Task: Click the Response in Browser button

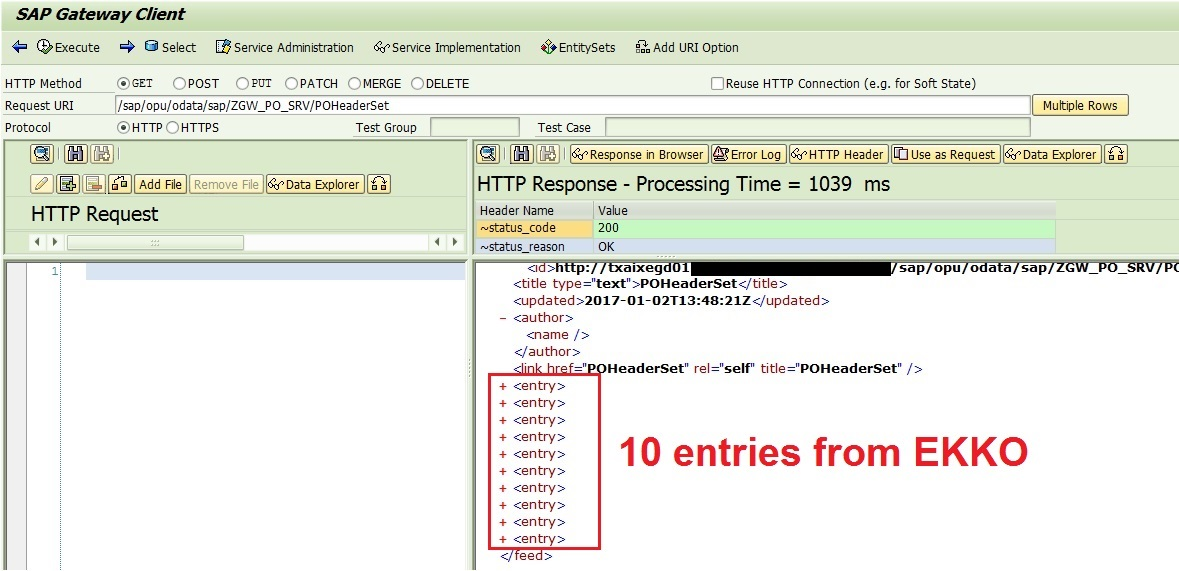Action: [x=638, y=154]
